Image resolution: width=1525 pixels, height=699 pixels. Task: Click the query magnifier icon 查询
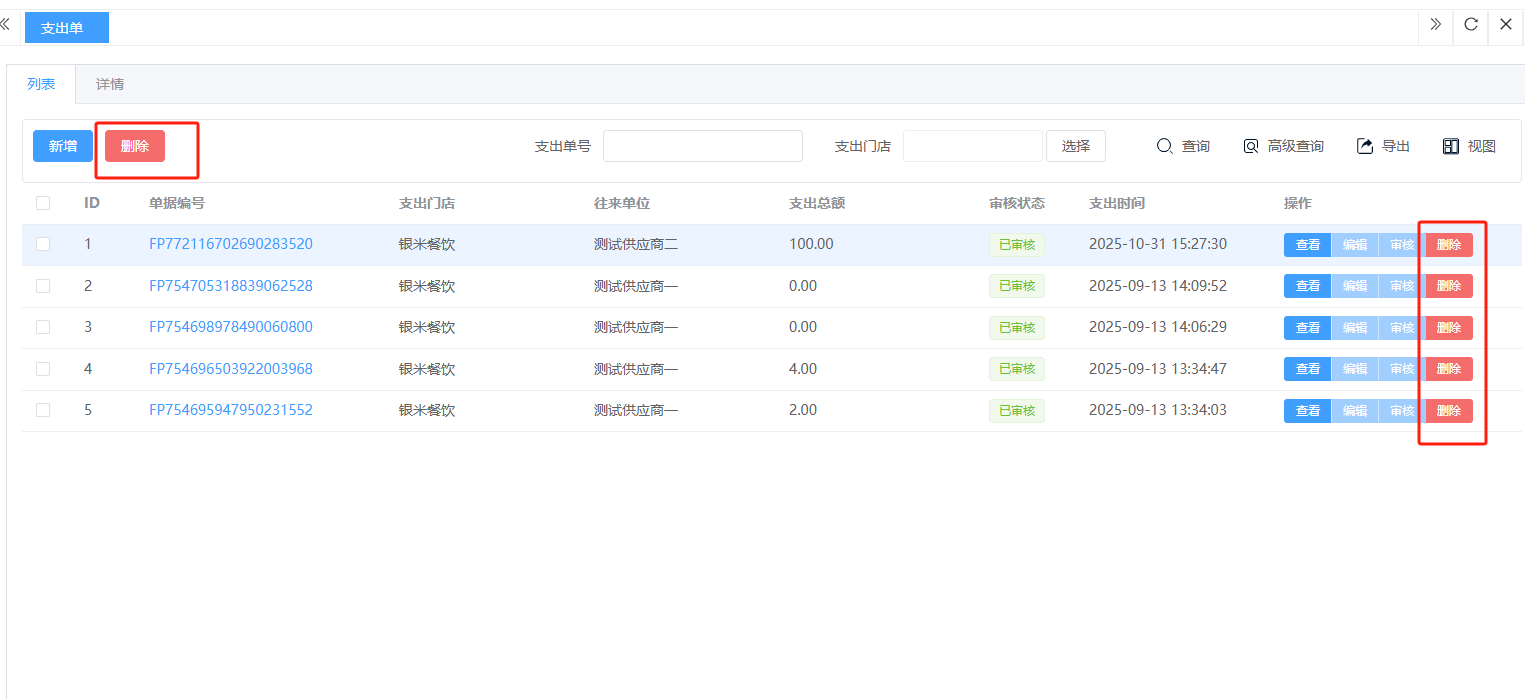tap(1165, 146)
